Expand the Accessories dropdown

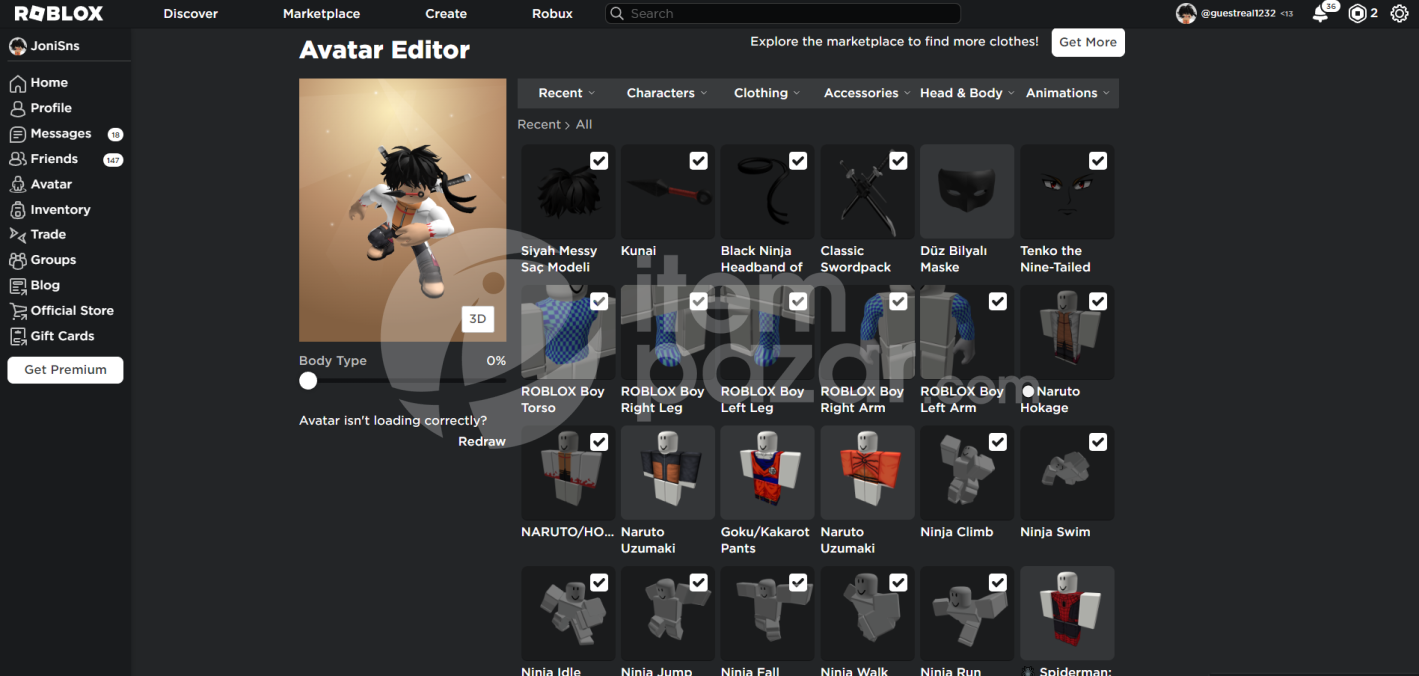867,93
